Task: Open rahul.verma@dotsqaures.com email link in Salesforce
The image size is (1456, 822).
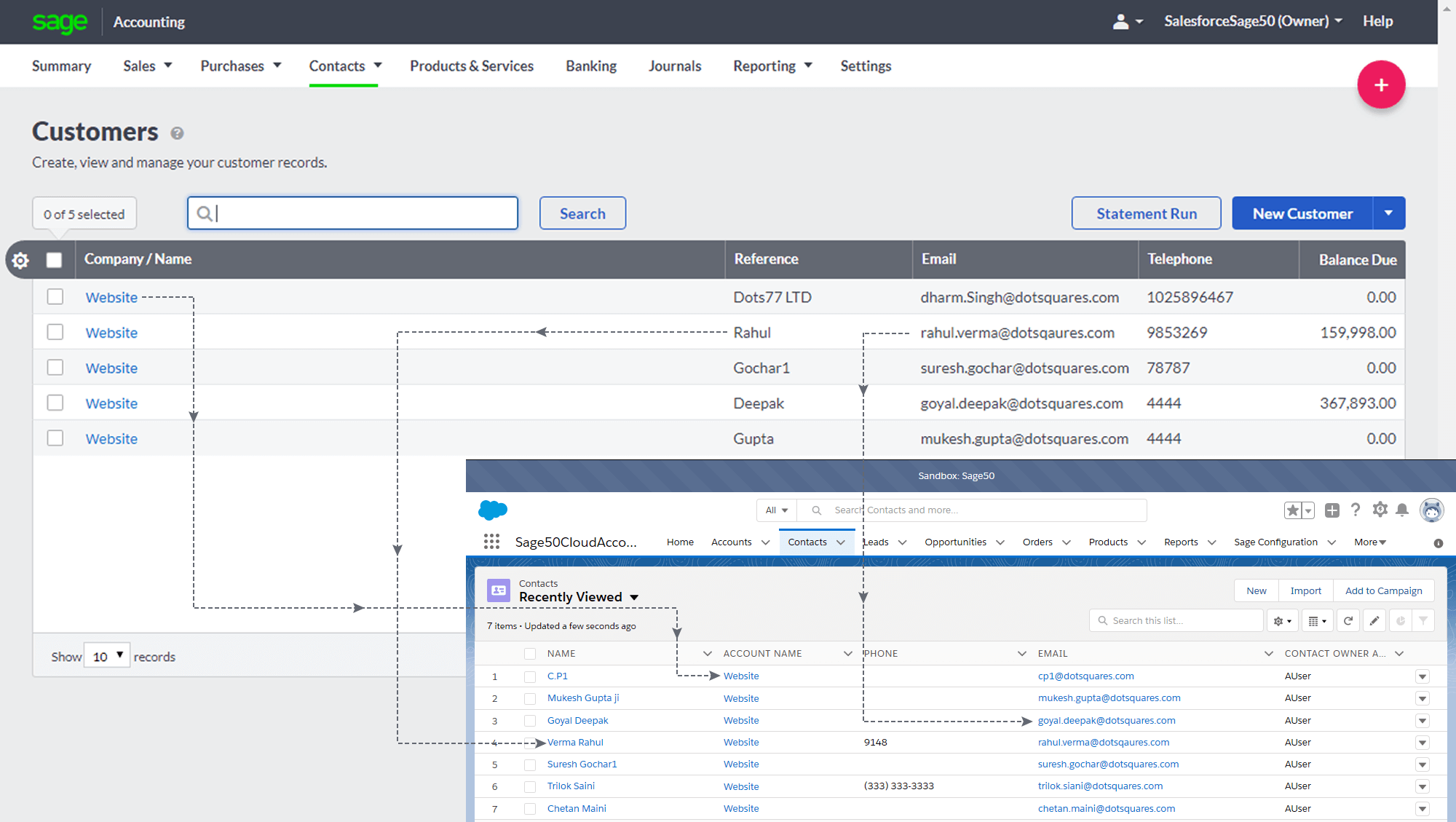Action: (1103, 742)
